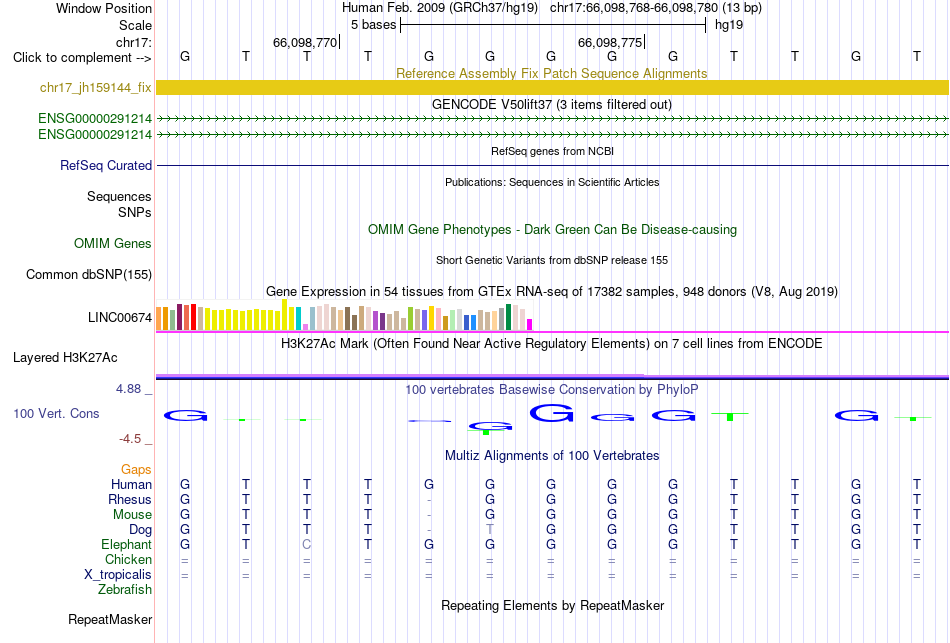Click the gap dash in the Mouse row
Image resolution: width=950 pixels, height=643 pixels.
[x=429, y=515]
